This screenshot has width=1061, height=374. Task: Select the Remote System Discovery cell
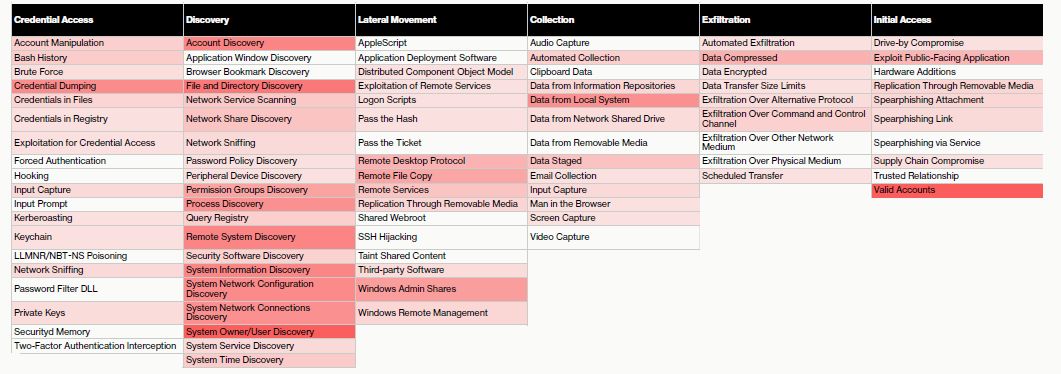click(x=269, y=237)
